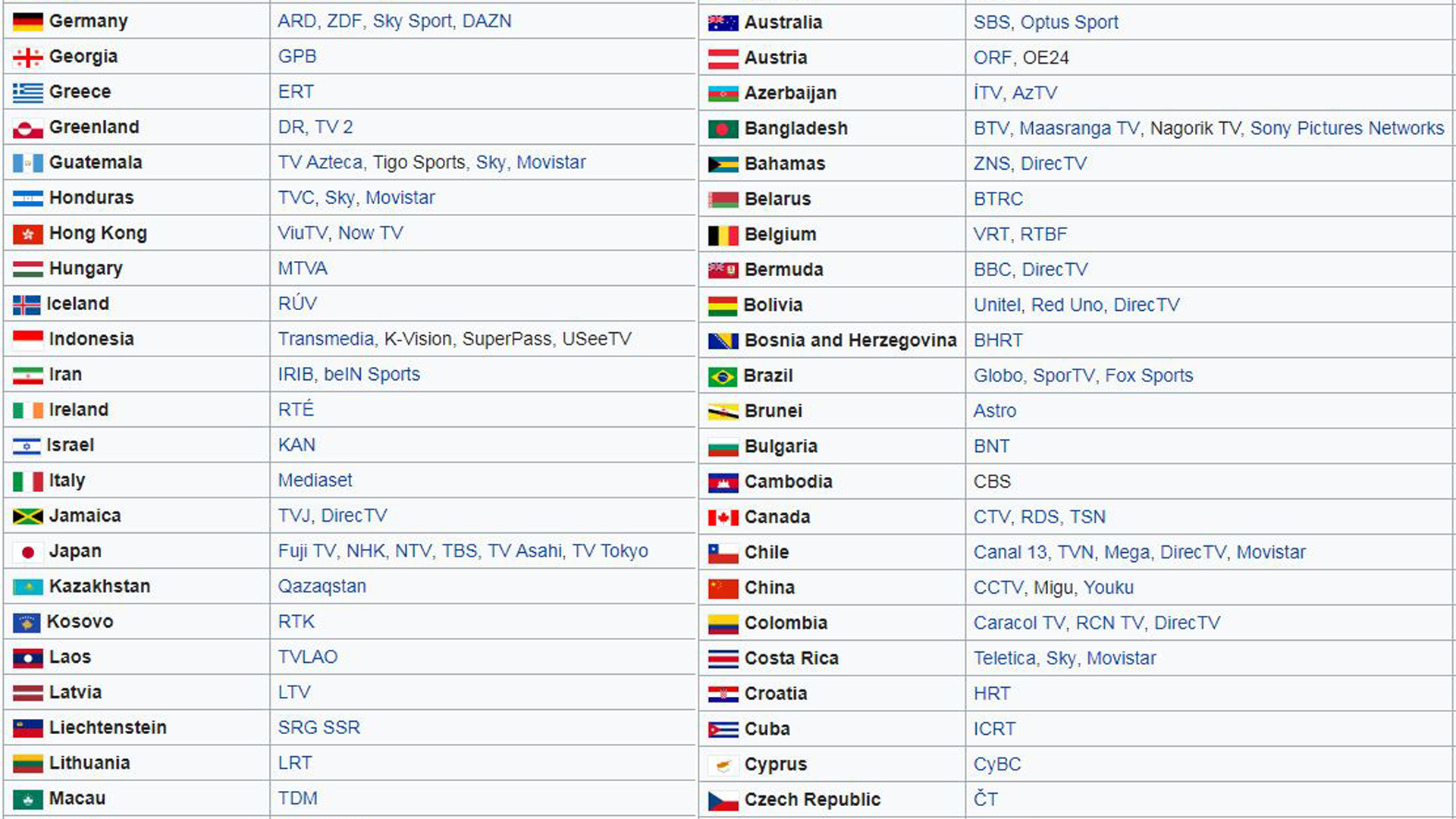Open the Mediaset link for Italy

(315, 480)
